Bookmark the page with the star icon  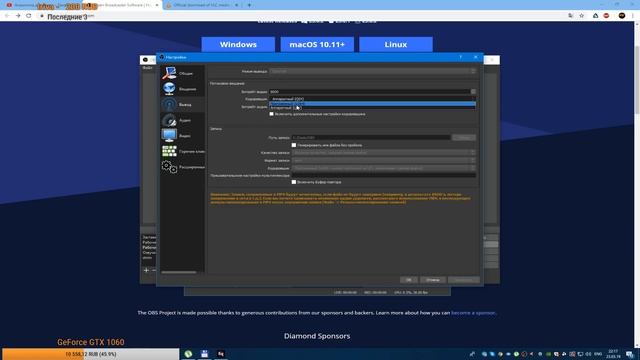pos(582,16)
